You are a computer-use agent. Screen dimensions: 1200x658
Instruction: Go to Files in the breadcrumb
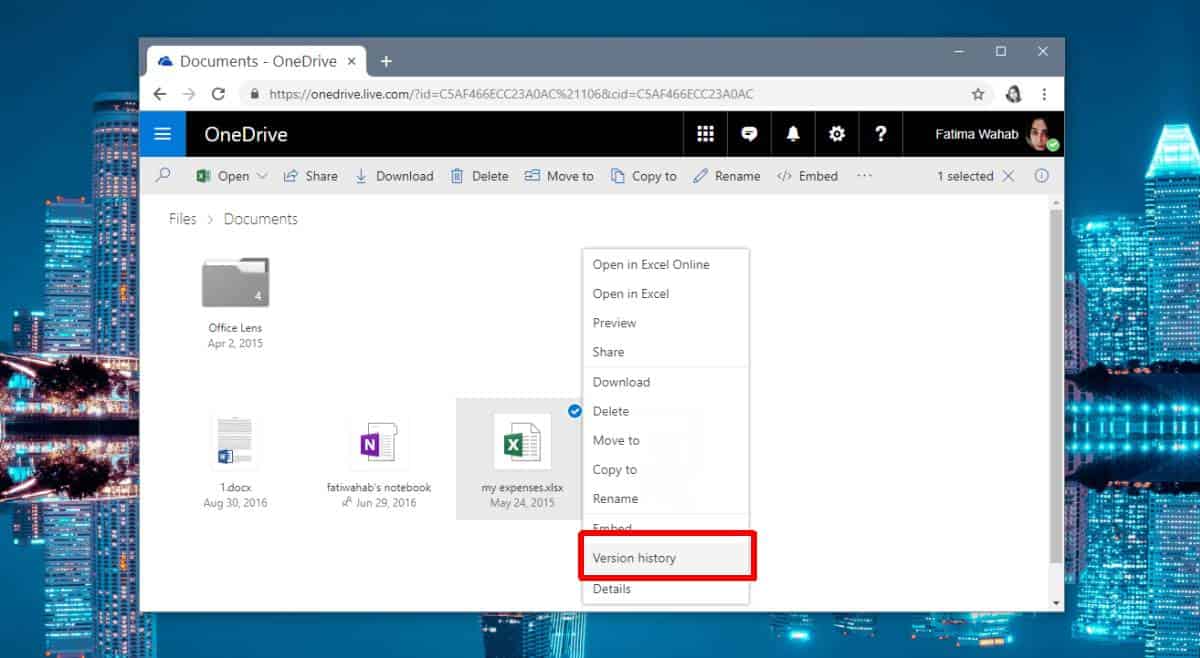183,219
